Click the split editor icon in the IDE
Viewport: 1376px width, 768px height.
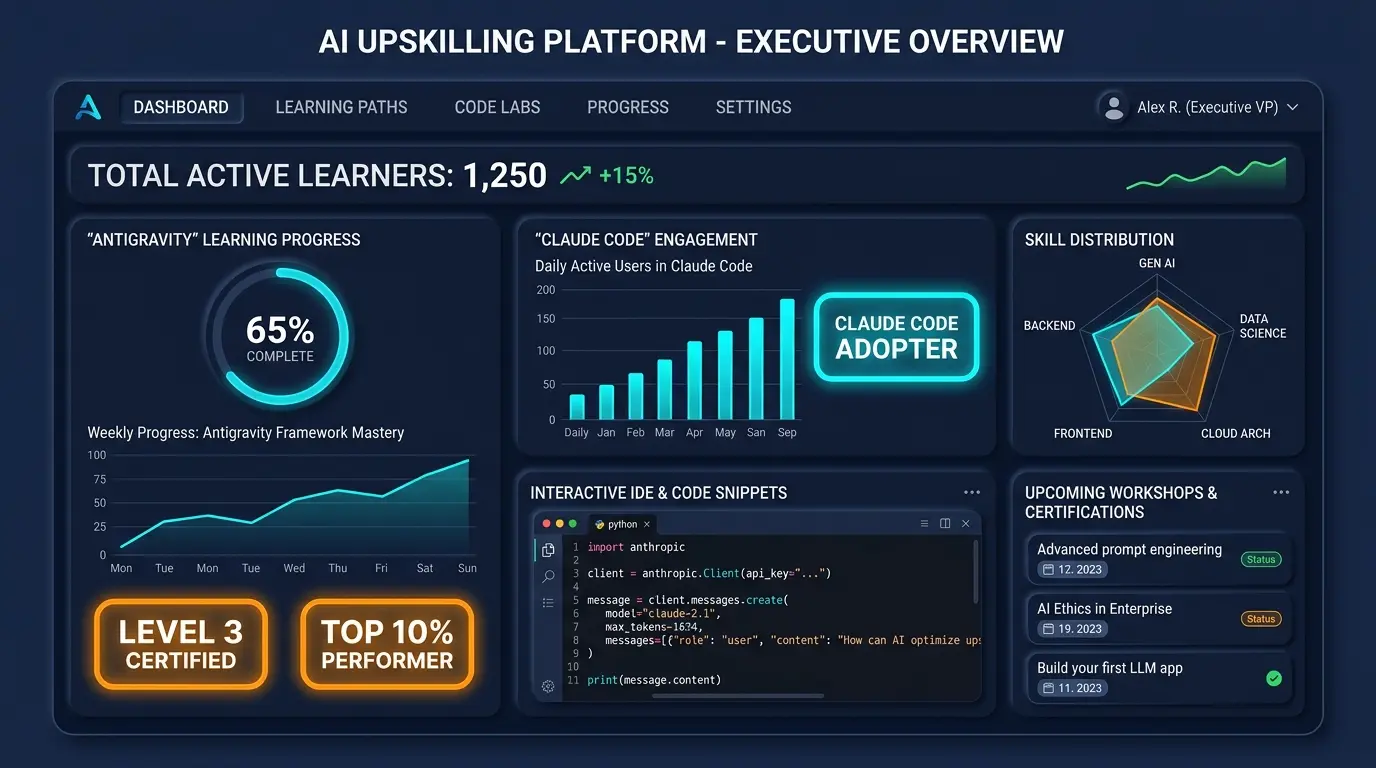(945, 523)
